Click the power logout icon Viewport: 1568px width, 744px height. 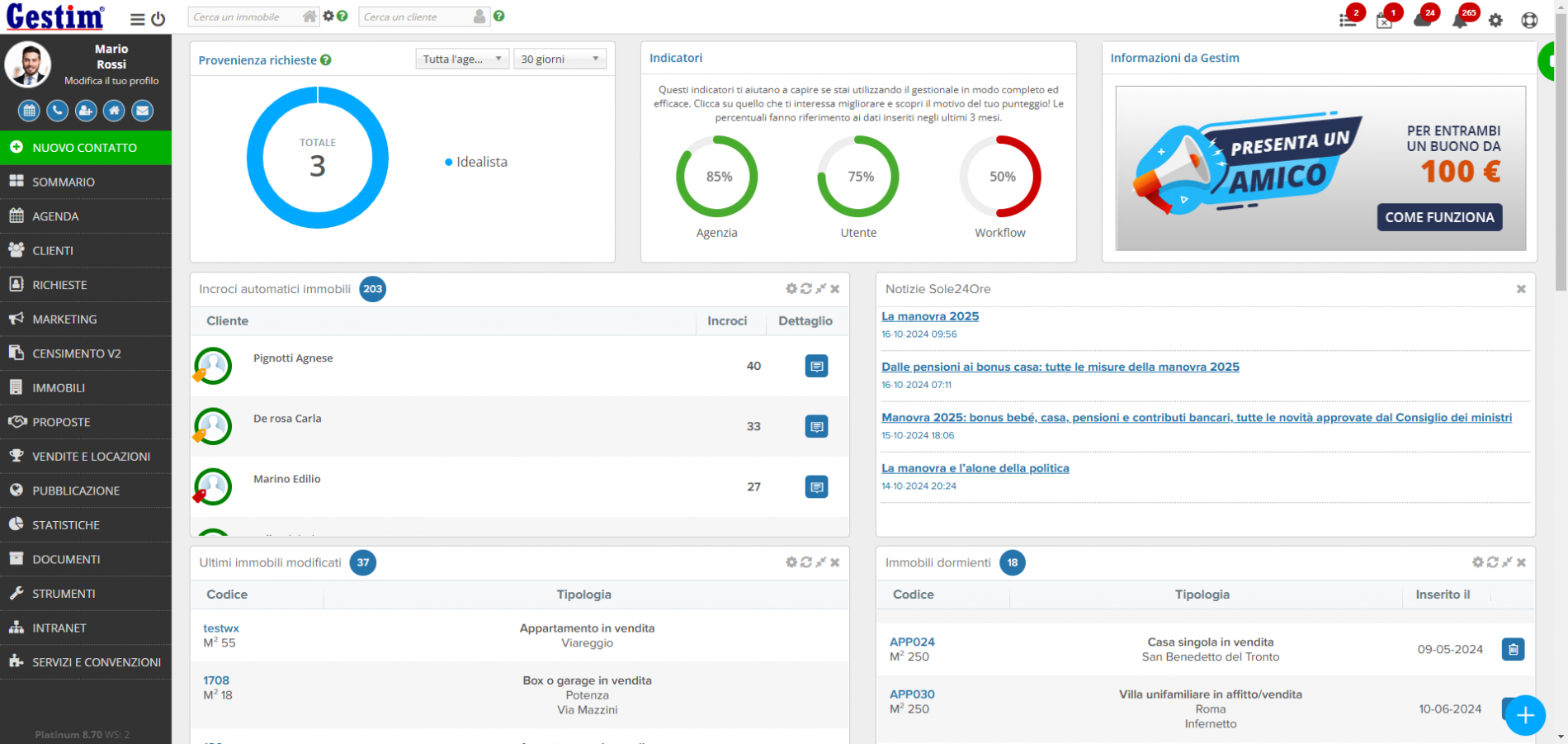pos(158,19)
